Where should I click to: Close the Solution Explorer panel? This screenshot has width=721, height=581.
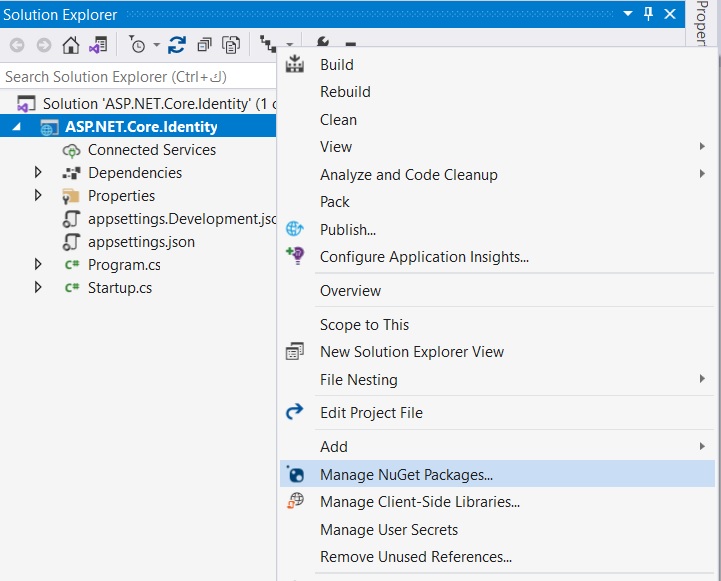point(670,14)
